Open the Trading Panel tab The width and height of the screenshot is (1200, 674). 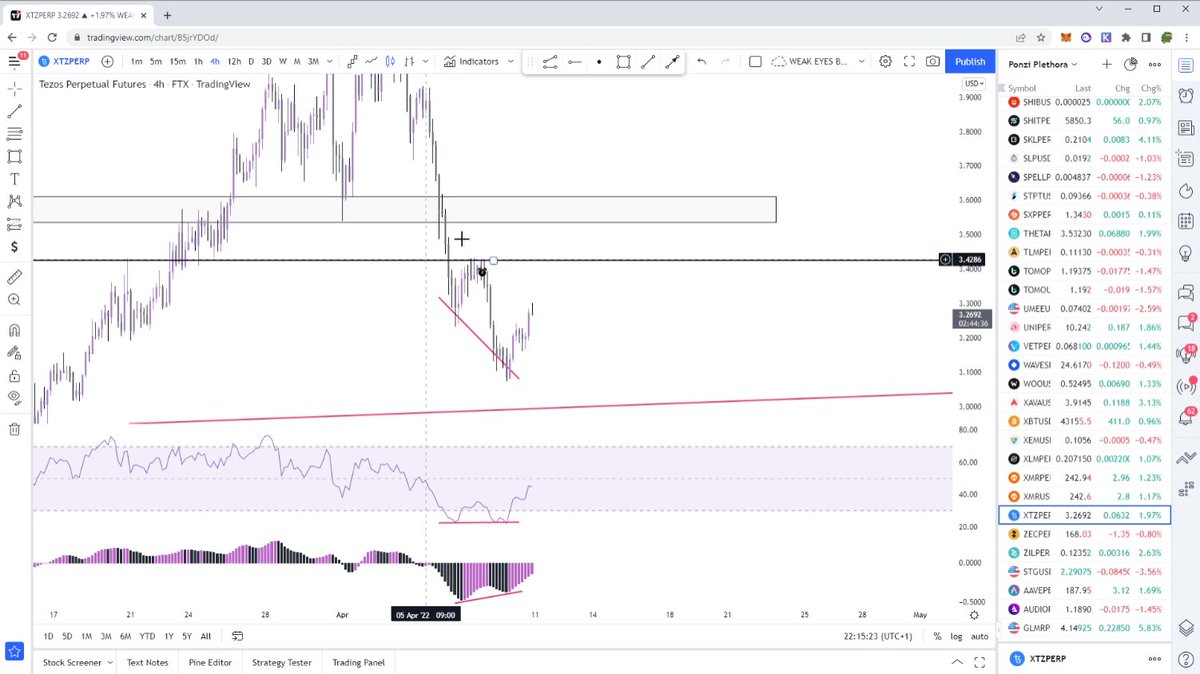(358, 662)
